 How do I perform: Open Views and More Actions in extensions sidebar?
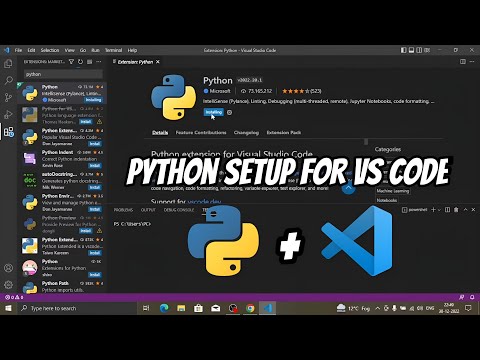point(99,62)
